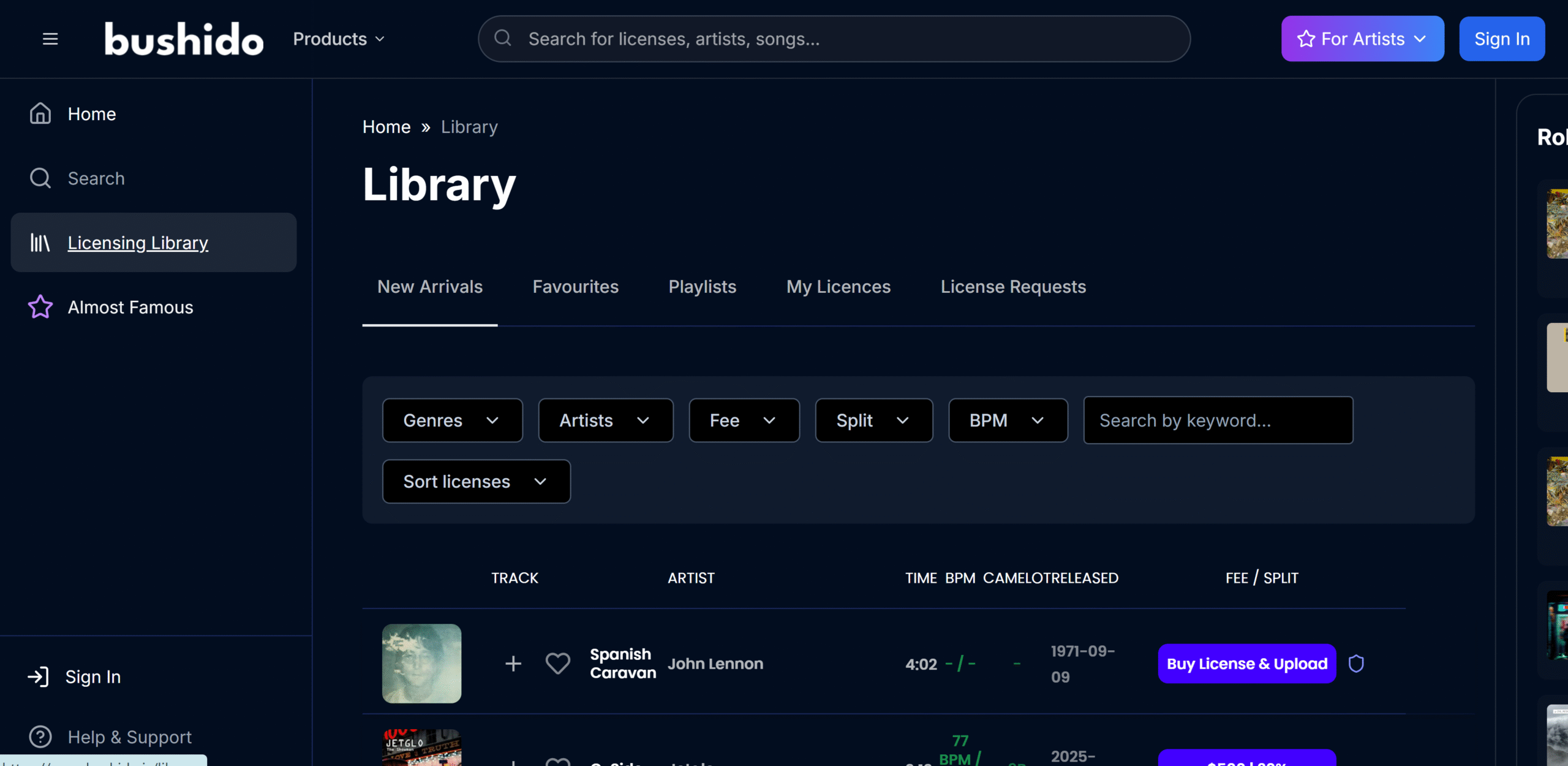Click the Licensing Library books icon
The image size is (1568, 766).
(x=40, y=243)
